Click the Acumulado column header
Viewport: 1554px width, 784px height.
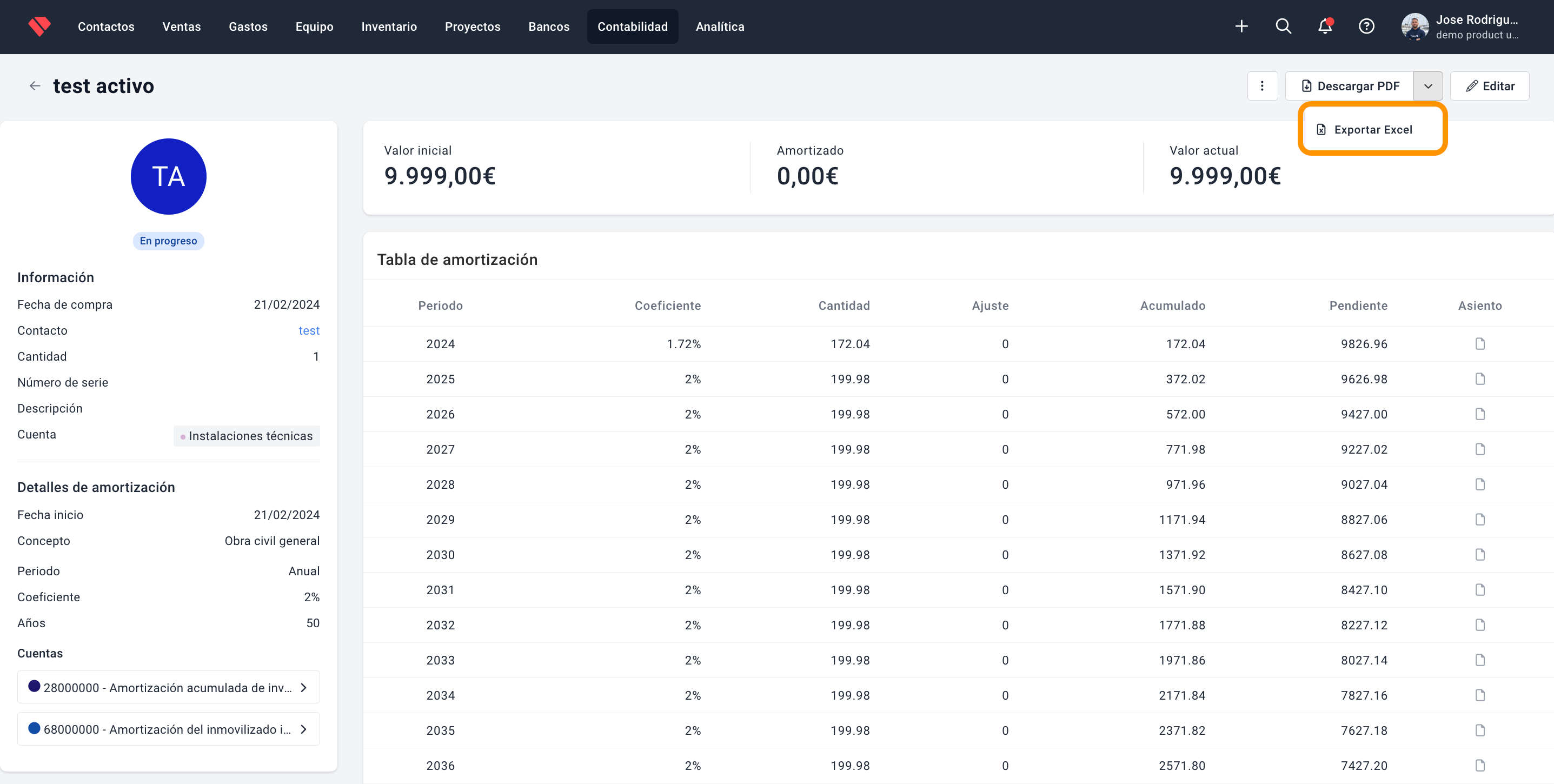[1173, 306]
